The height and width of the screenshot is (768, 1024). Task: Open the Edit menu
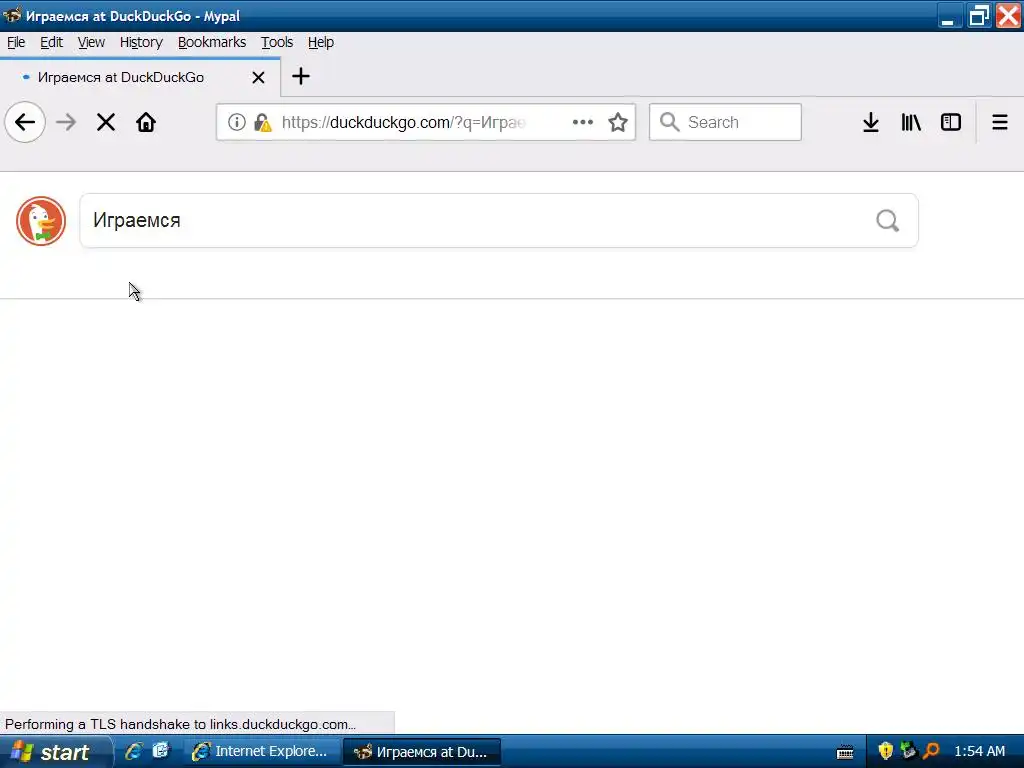52,42
